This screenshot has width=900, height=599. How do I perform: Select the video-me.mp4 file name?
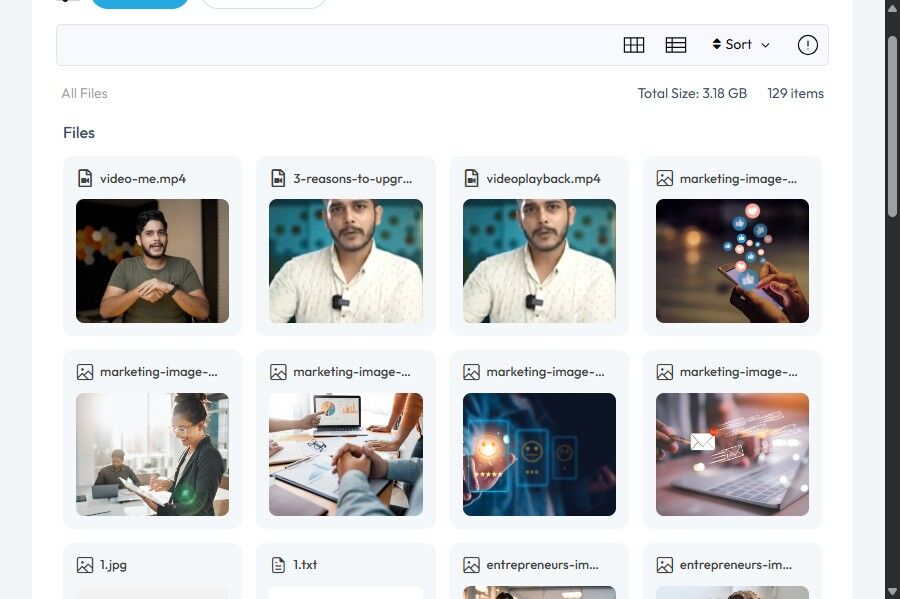[143, 179]
